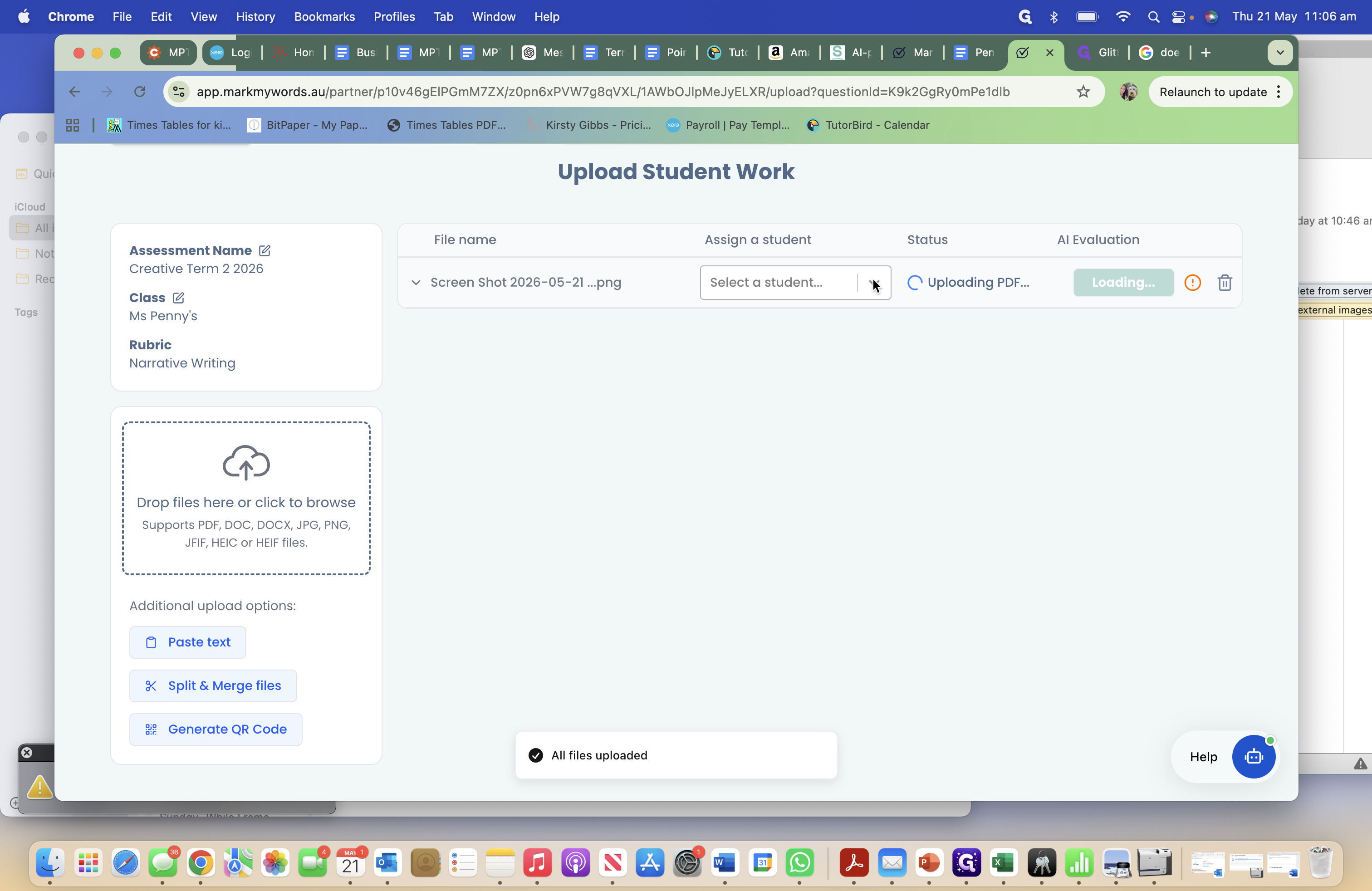The image size is (1372, 891).
Task: Edit the Assessment Name pencil icon
Action: [x=265, y=250]
